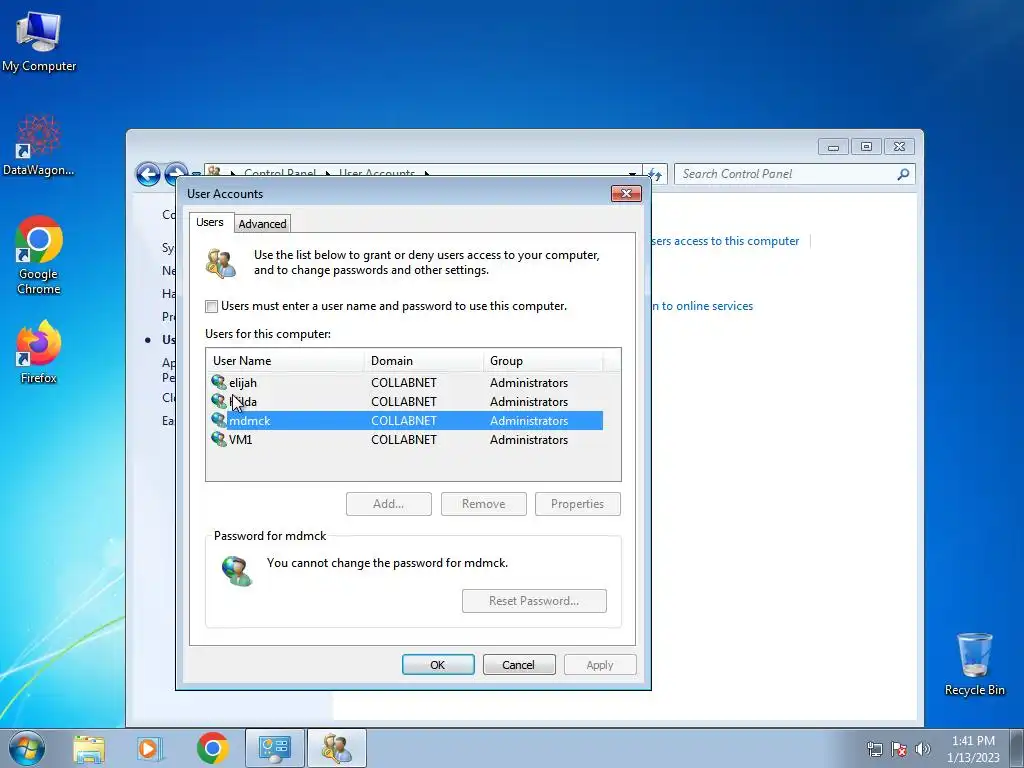Click the elijah user icon
The image size is (1024, 768).
[219, 382]
